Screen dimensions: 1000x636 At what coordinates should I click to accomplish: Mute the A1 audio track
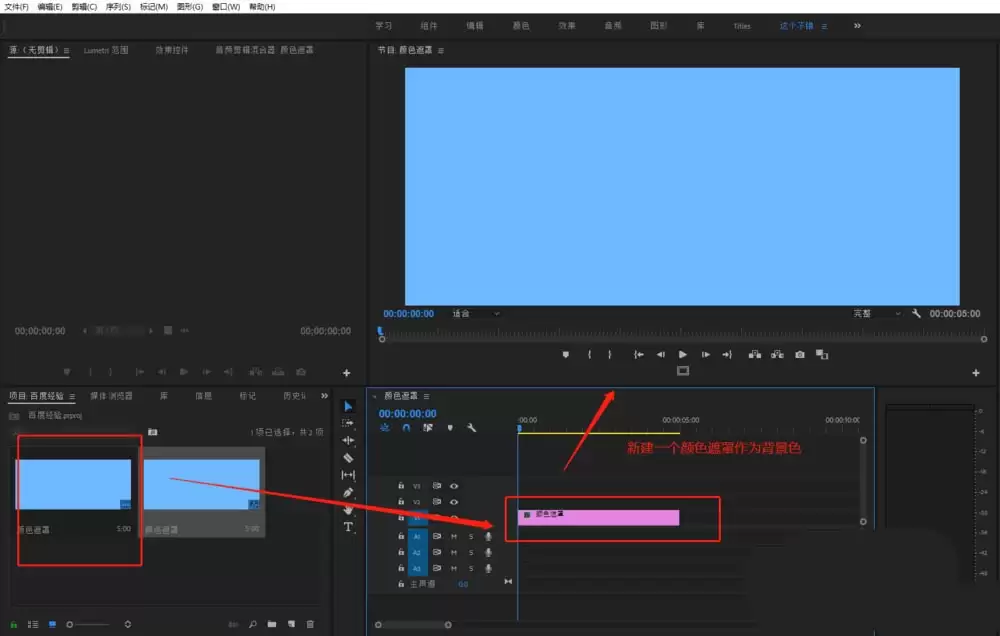click(453, 537)
